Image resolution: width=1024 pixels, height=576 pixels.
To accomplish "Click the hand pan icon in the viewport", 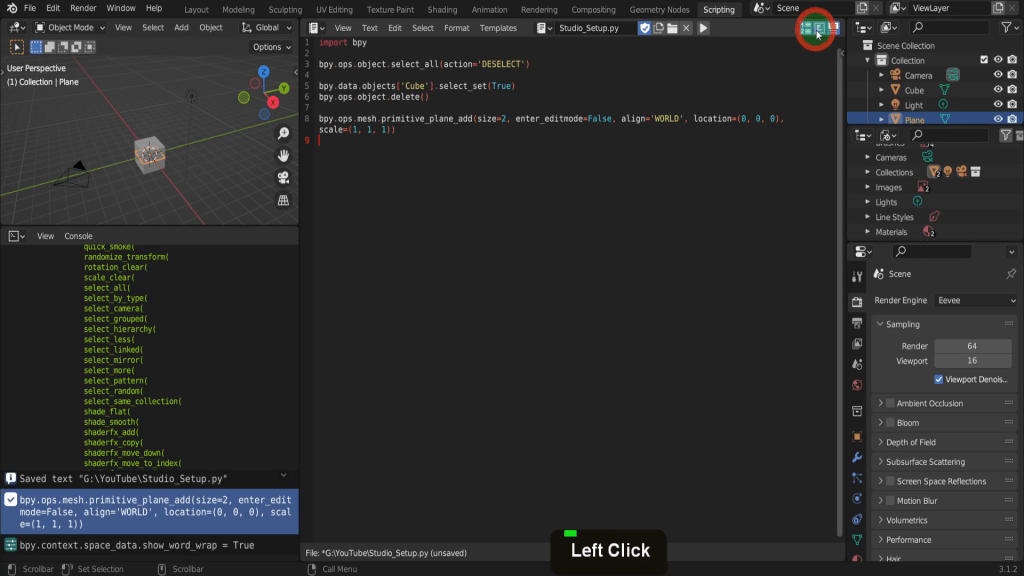I will [283, 156].
